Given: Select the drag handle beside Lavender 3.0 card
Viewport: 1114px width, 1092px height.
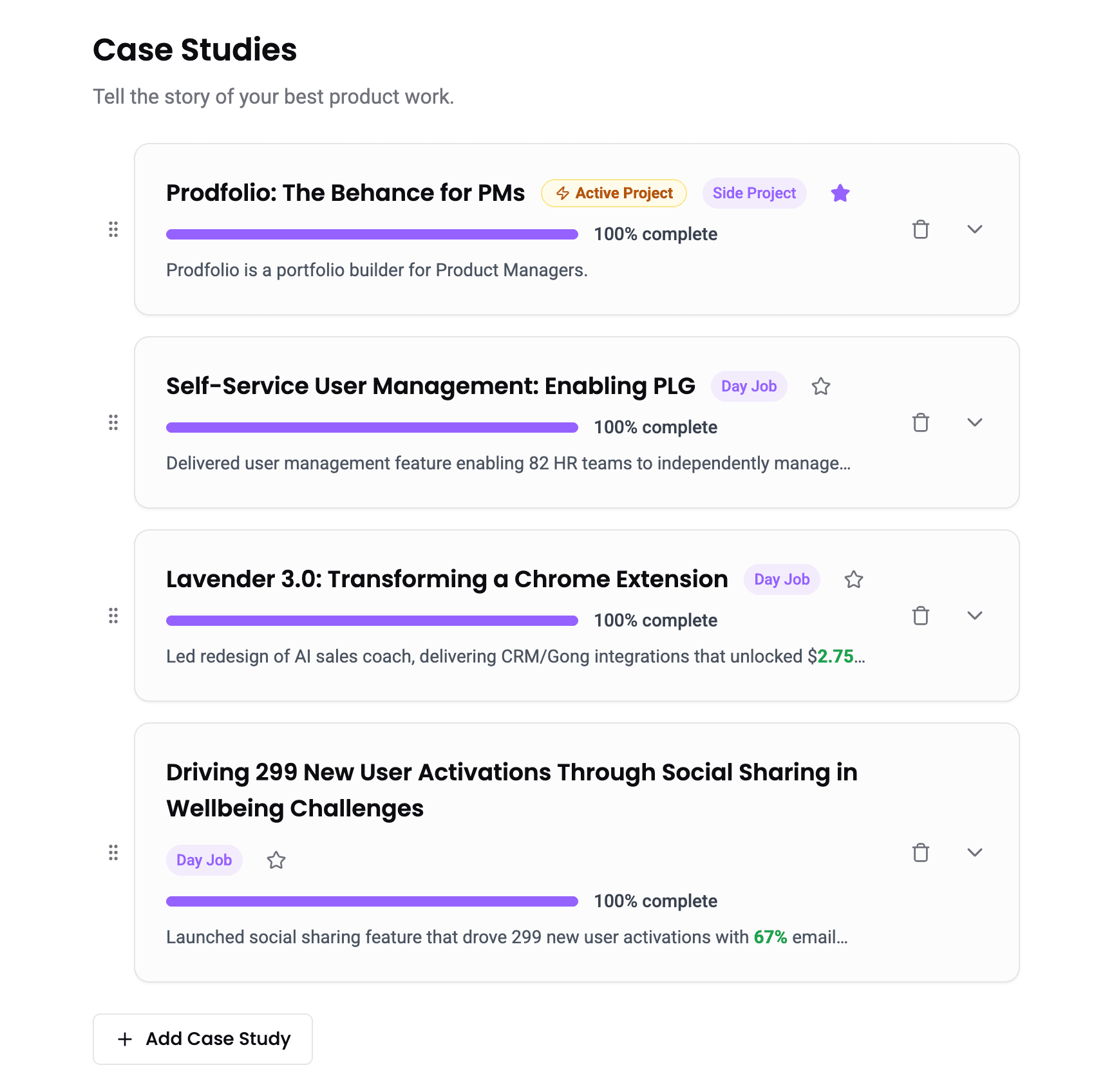Looking at the screenshot, I should (113, 616).
